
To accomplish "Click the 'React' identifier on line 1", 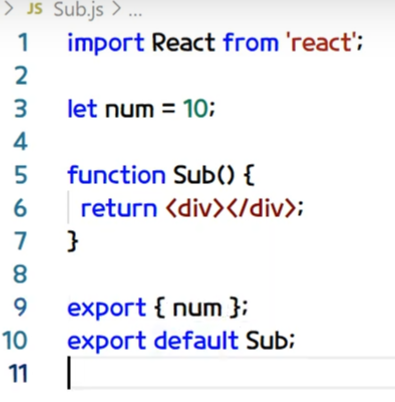I will 183,42.
